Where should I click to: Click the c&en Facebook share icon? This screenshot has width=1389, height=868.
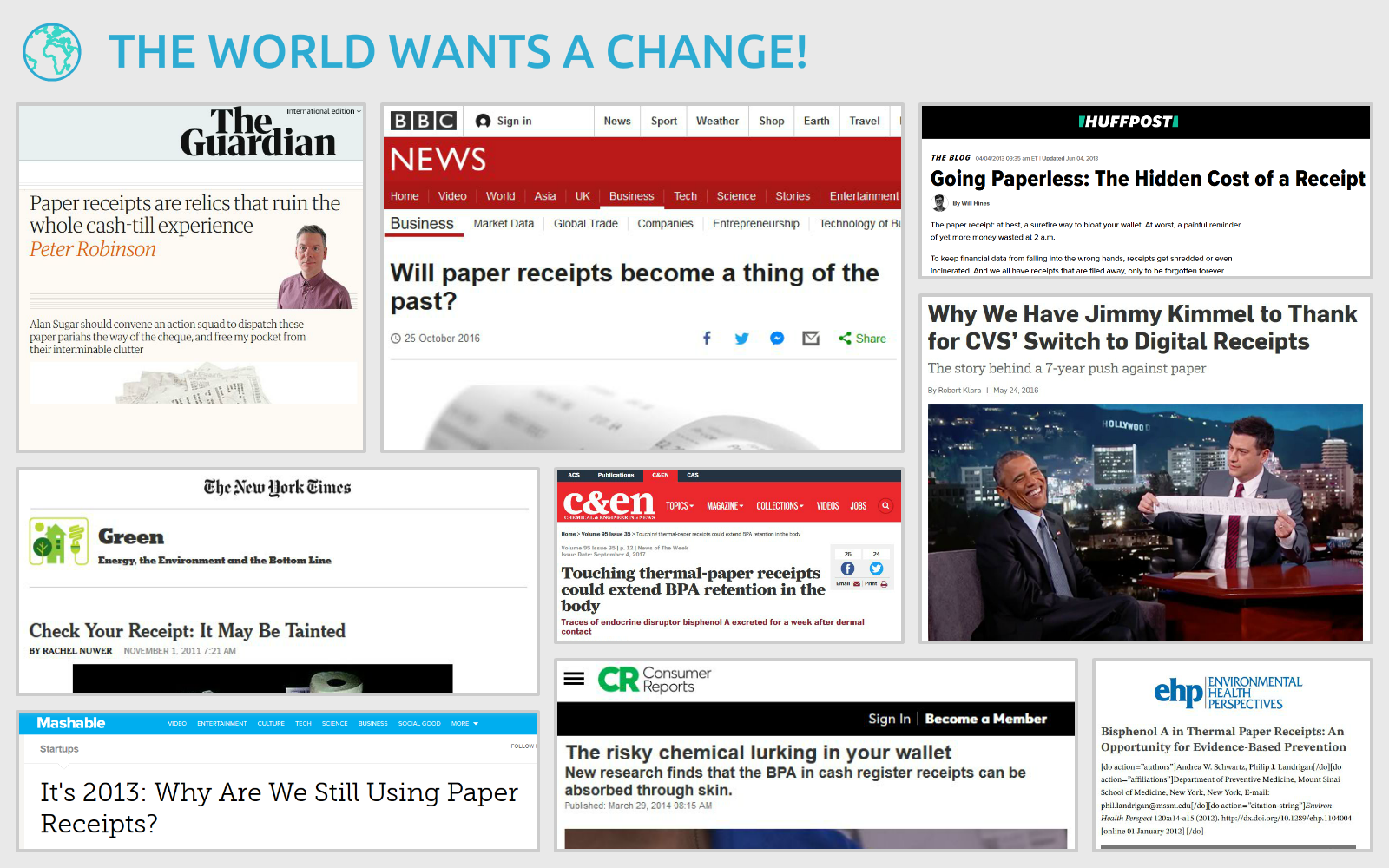pyautogui.click(x=848, y=569)
